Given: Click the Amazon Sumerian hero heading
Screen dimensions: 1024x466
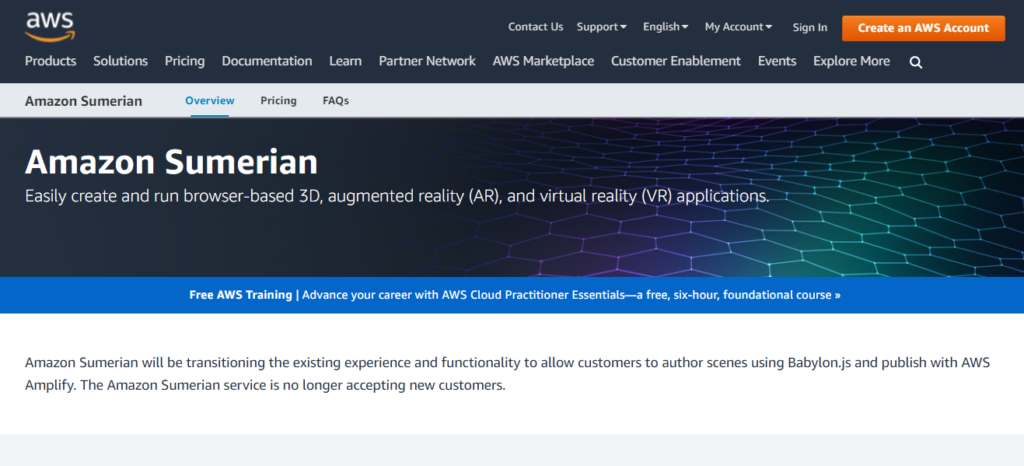Looking at the screenshot, I should pyautogui.click(x=172, y=162).
